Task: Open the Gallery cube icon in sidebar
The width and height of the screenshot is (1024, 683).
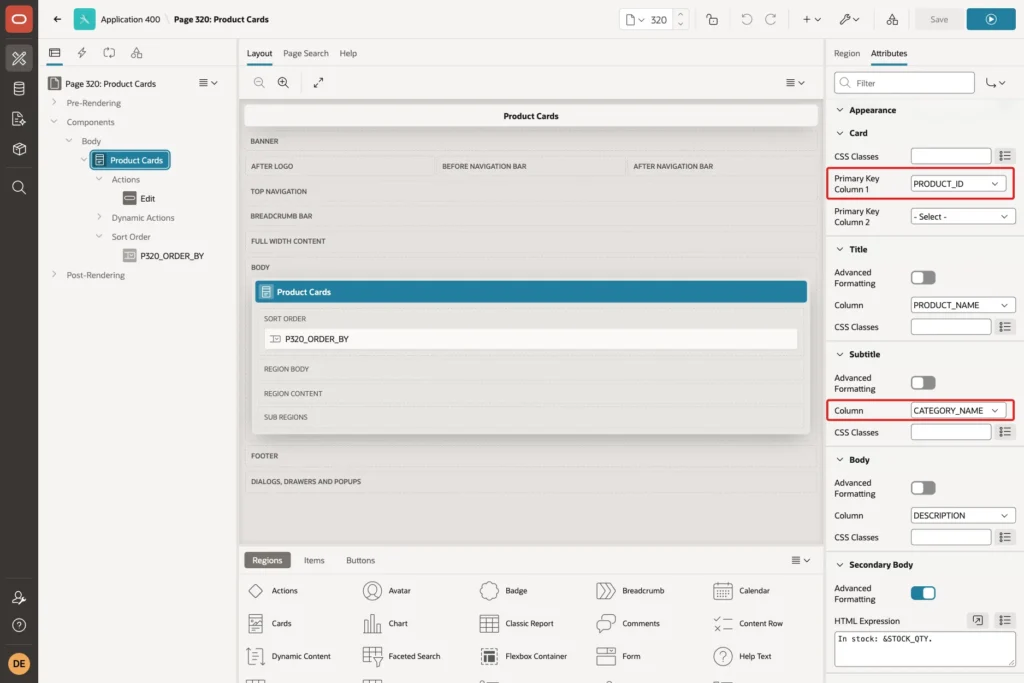Action: click(x=19, y=149)
